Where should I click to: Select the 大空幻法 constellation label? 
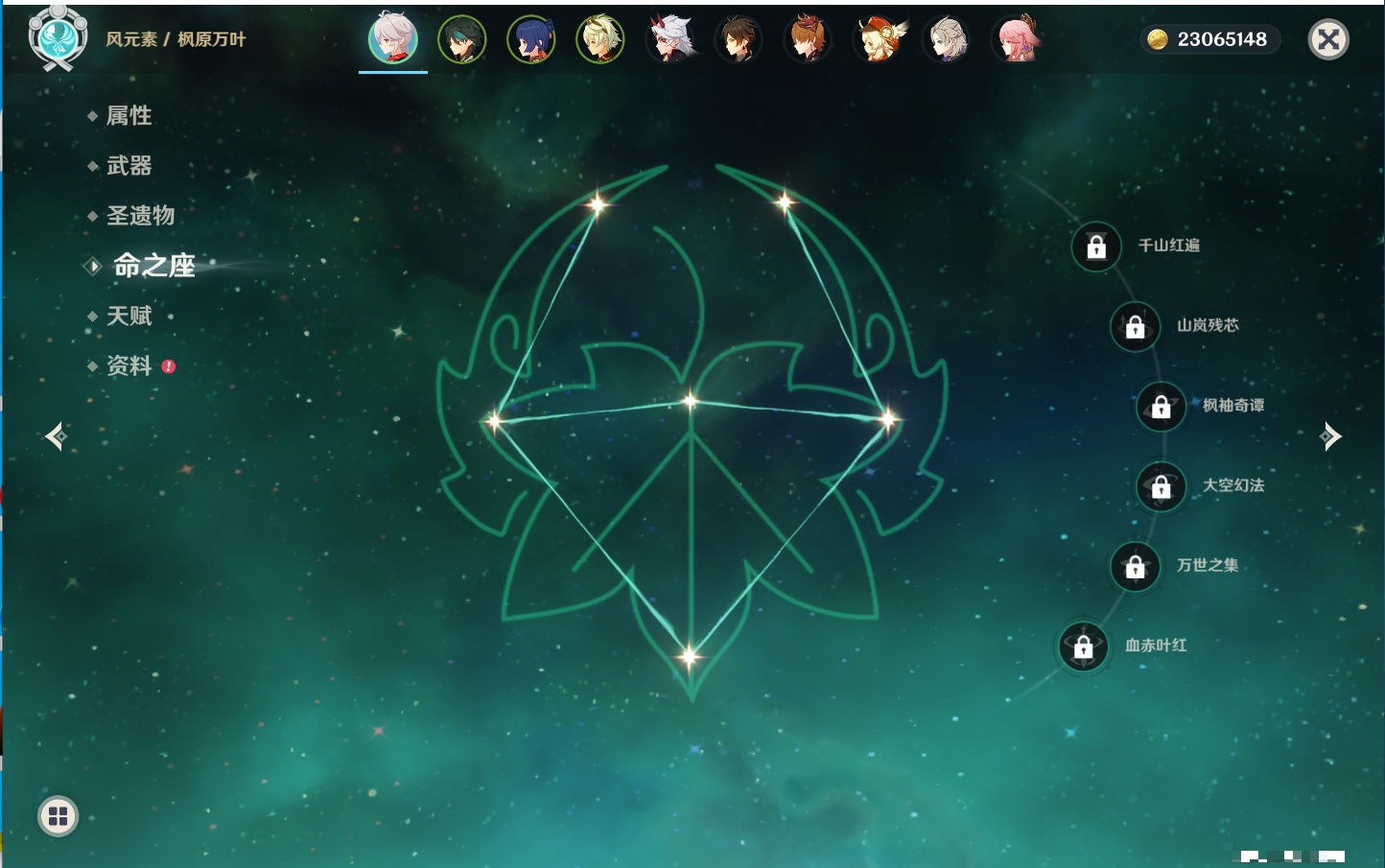1233,485
